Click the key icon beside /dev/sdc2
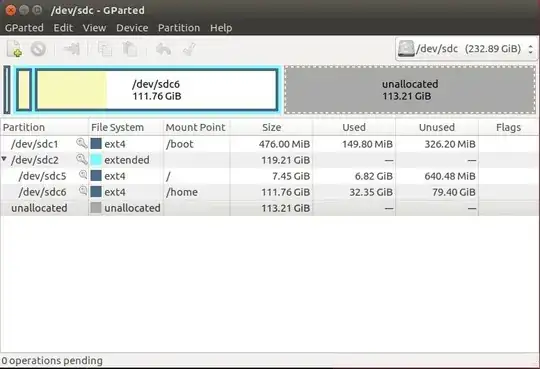Viewport: 540px width, 369px height. point(82,159)
